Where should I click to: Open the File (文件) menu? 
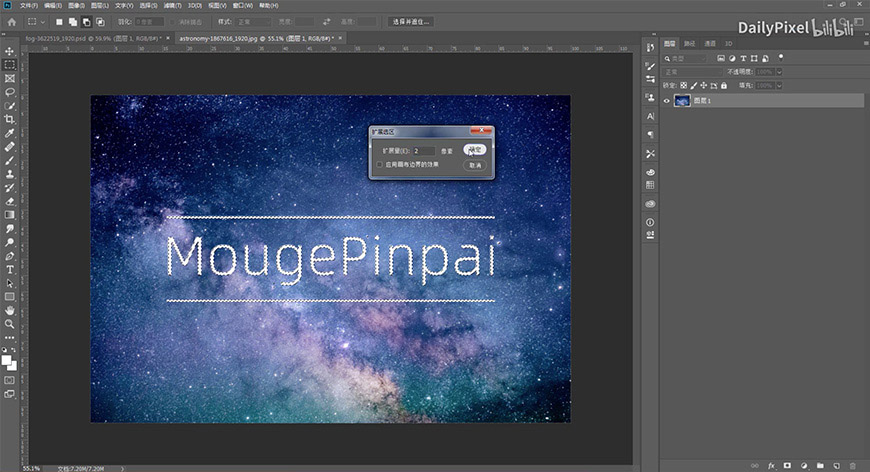coord(29,6)
